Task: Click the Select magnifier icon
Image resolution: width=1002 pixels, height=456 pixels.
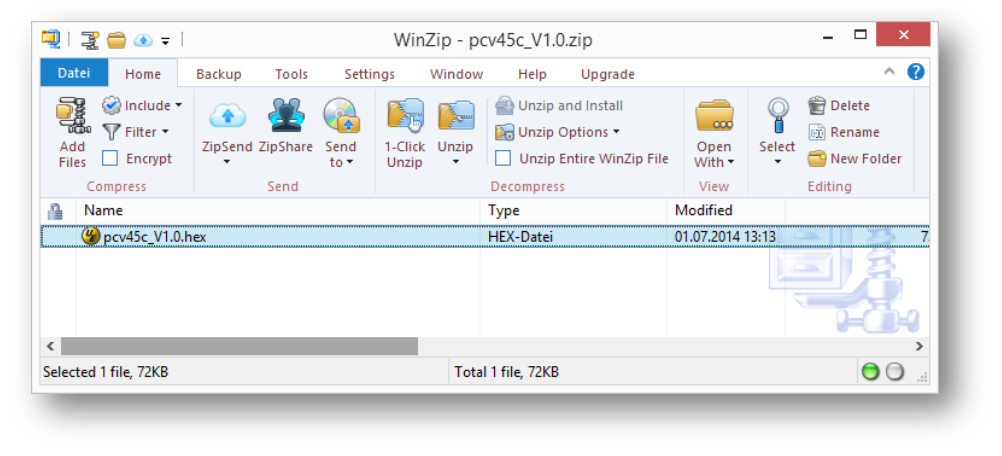Action: 778,116
